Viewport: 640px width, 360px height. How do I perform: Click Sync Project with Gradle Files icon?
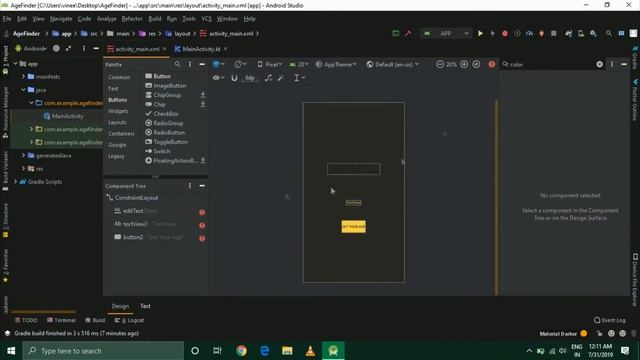click(x=569, y=33)
